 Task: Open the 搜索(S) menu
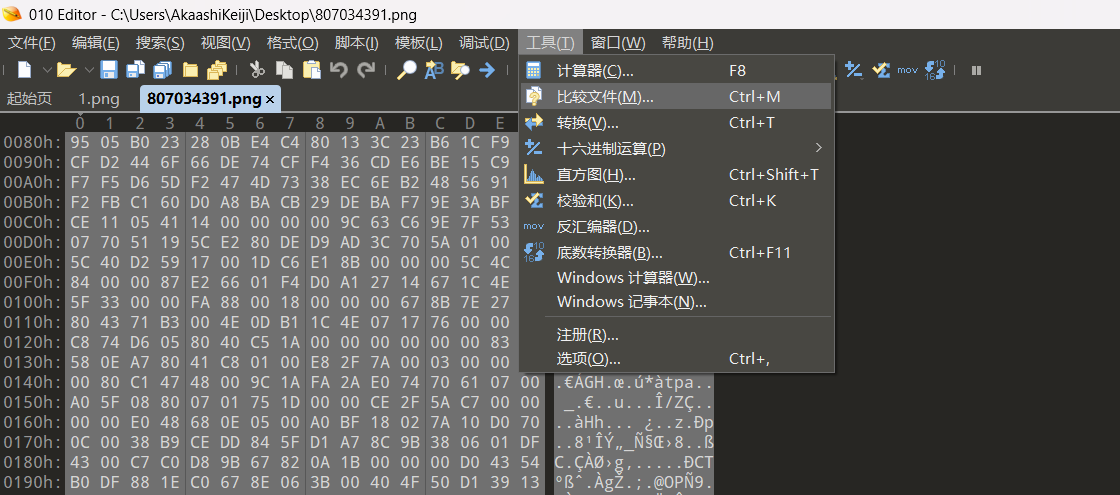160,43
